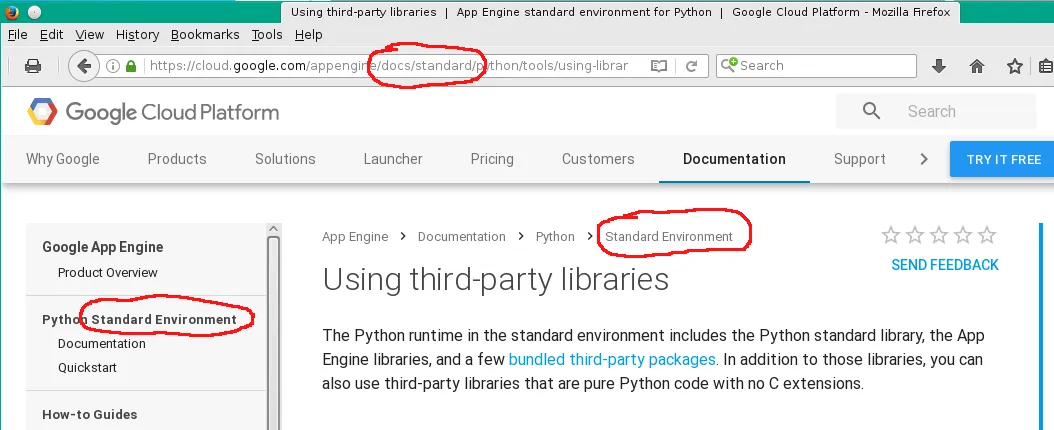
Task: Expand more nav items with right chevron
Action: [924, 159]
